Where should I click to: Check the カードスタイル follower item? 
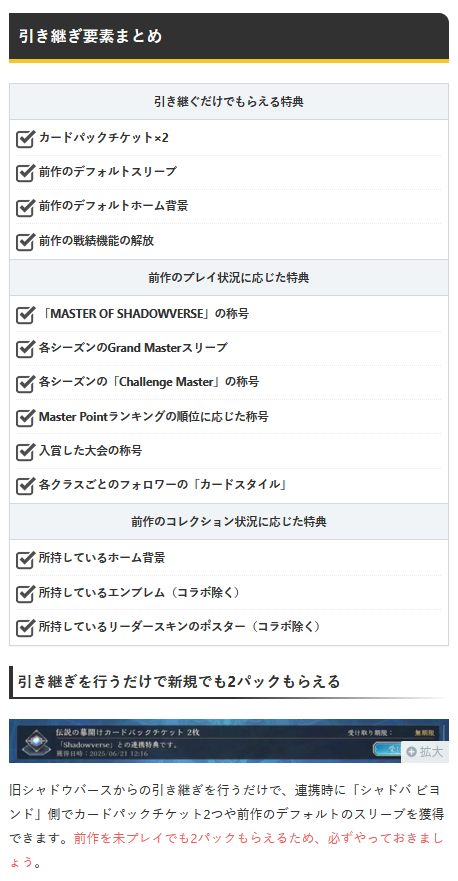click(25, 486)
